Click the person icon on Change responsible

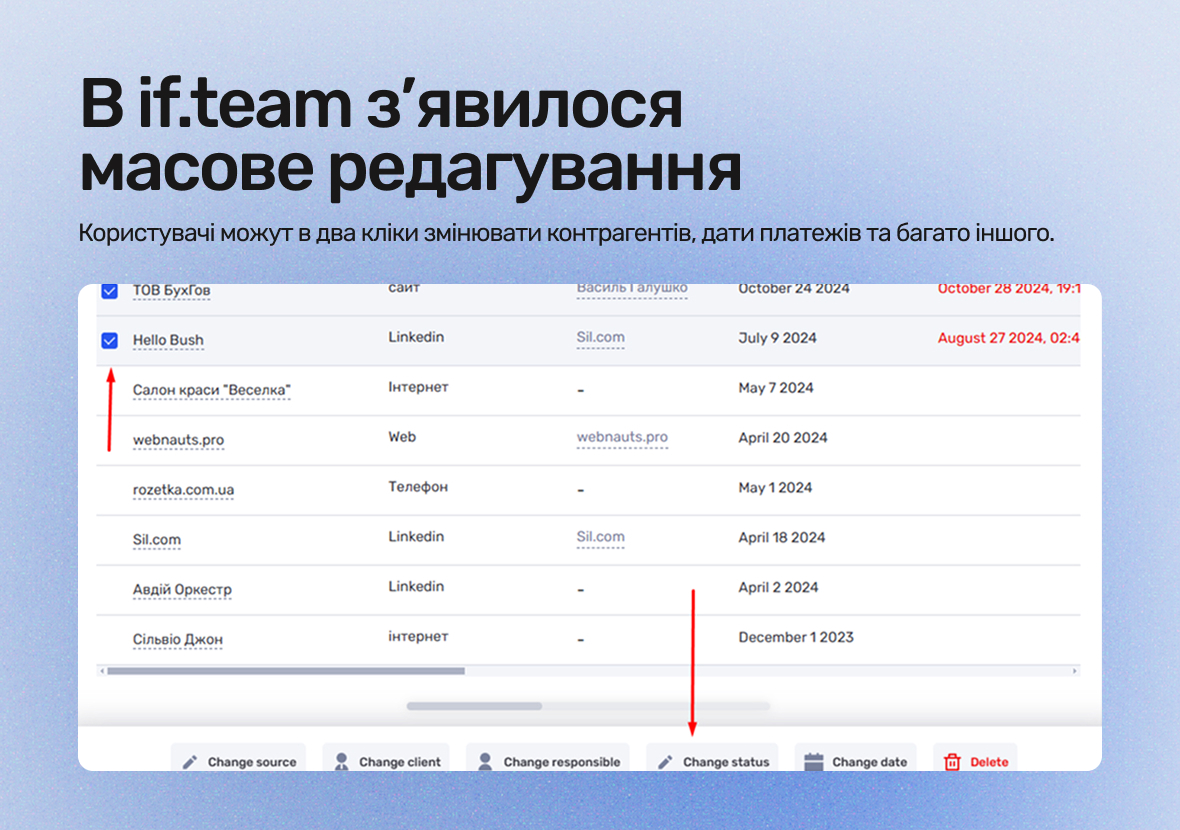(485, 762)
